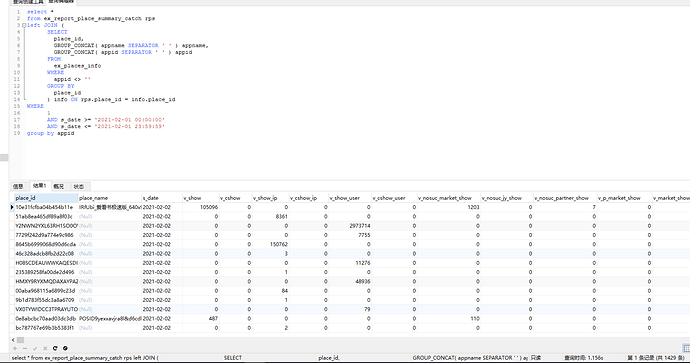Click the v_cshow column header
The height and width of the screenshot is (363, 690).
coord(235,198)
